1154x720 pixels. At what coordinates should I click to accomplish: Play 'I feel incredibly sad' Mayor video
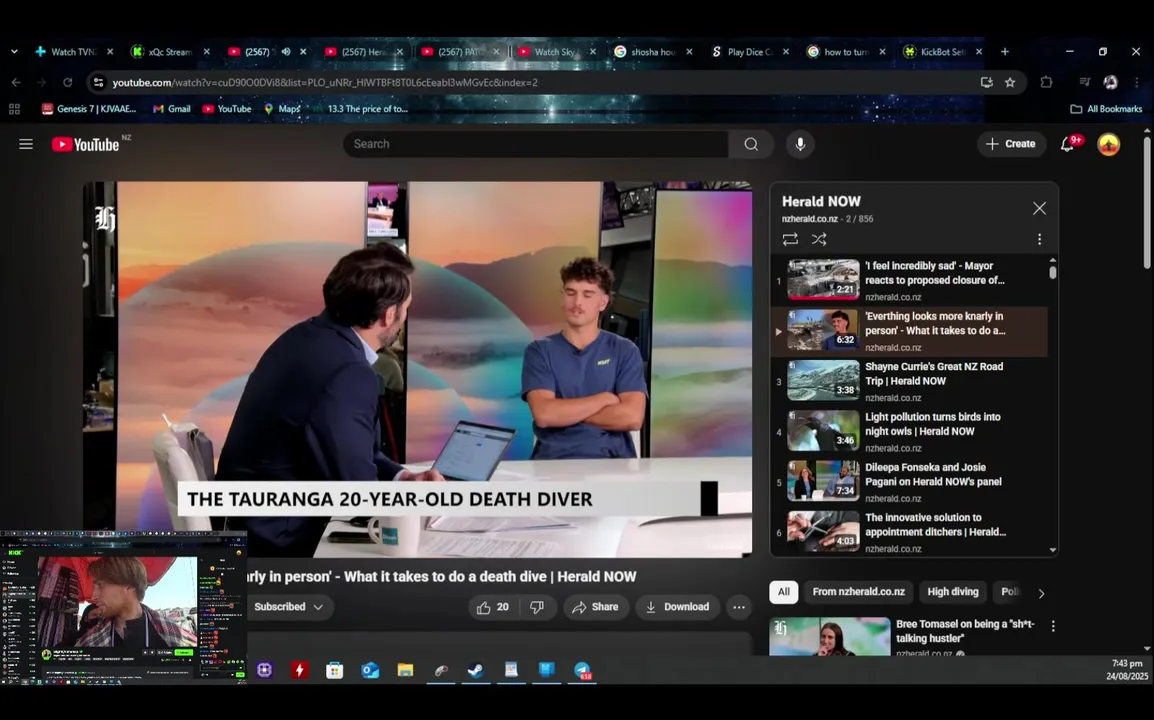pos(909,280)
